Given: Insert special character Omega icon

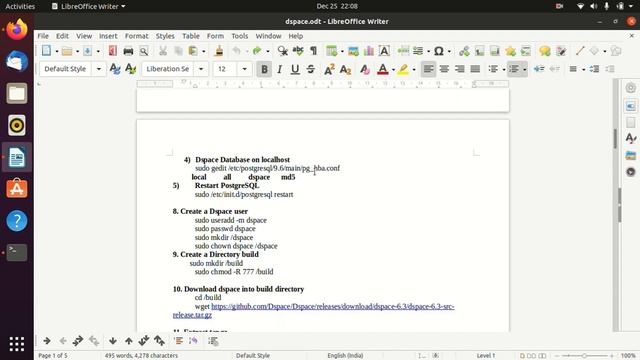Looking at the screenshot, I should coord(439,51).
